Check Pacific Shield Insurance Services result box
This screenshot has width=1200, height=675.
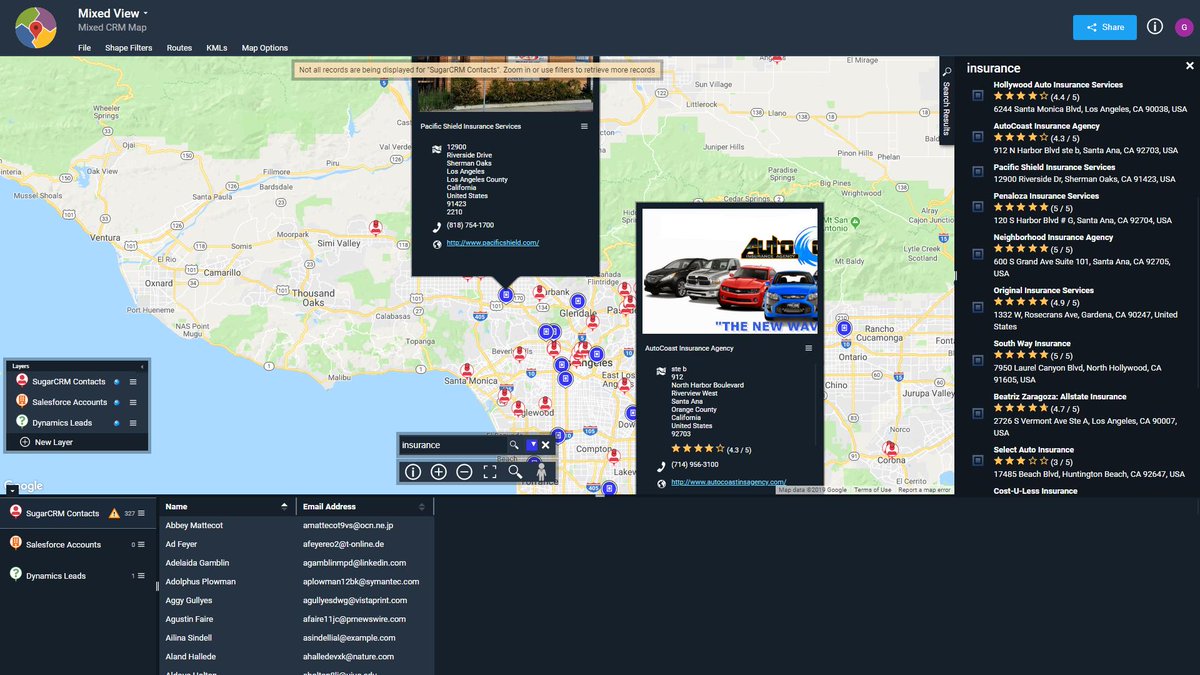(x=978, y=172)
